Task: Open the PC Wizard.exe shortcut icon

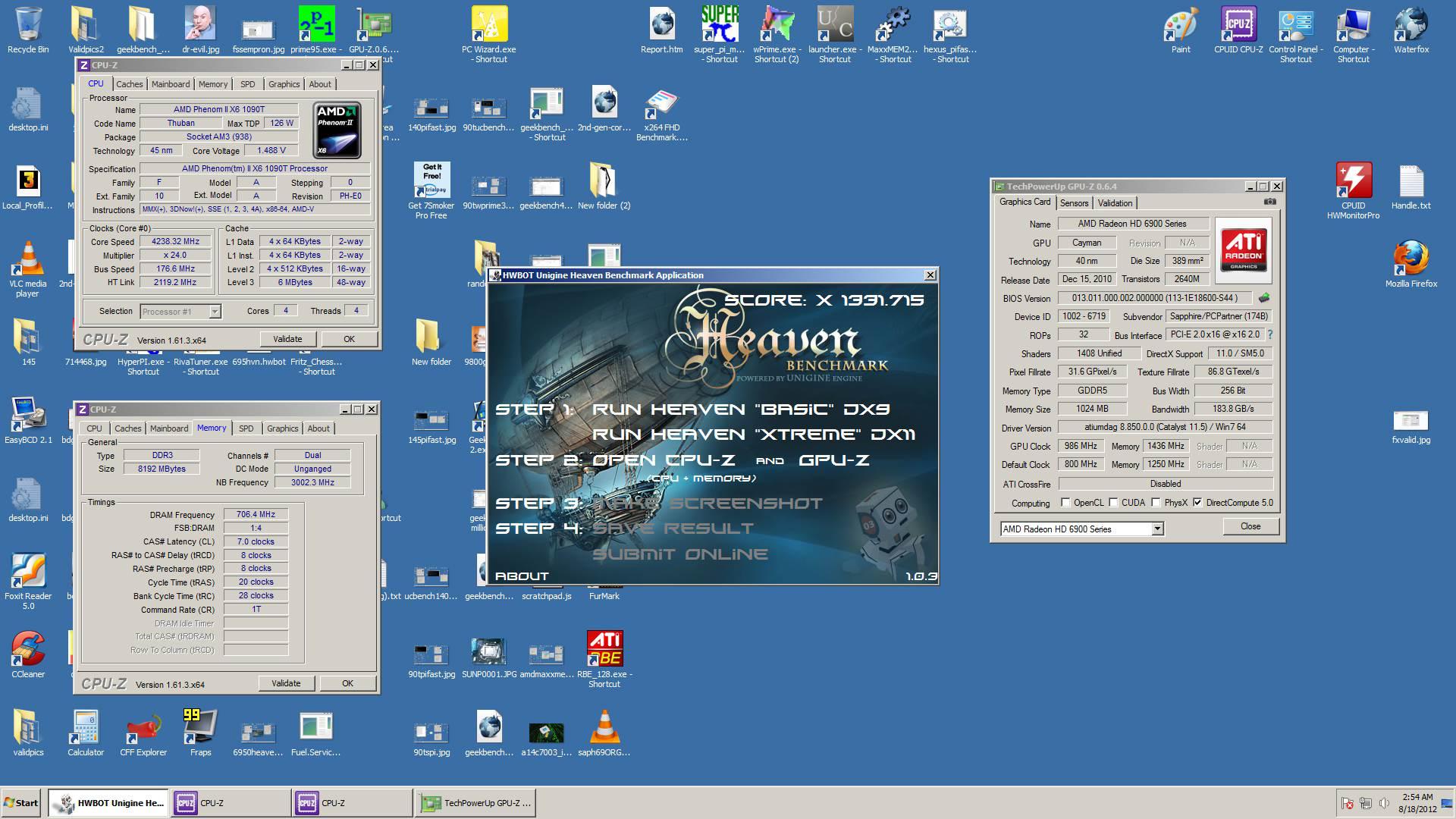Action: coord(489,35)
